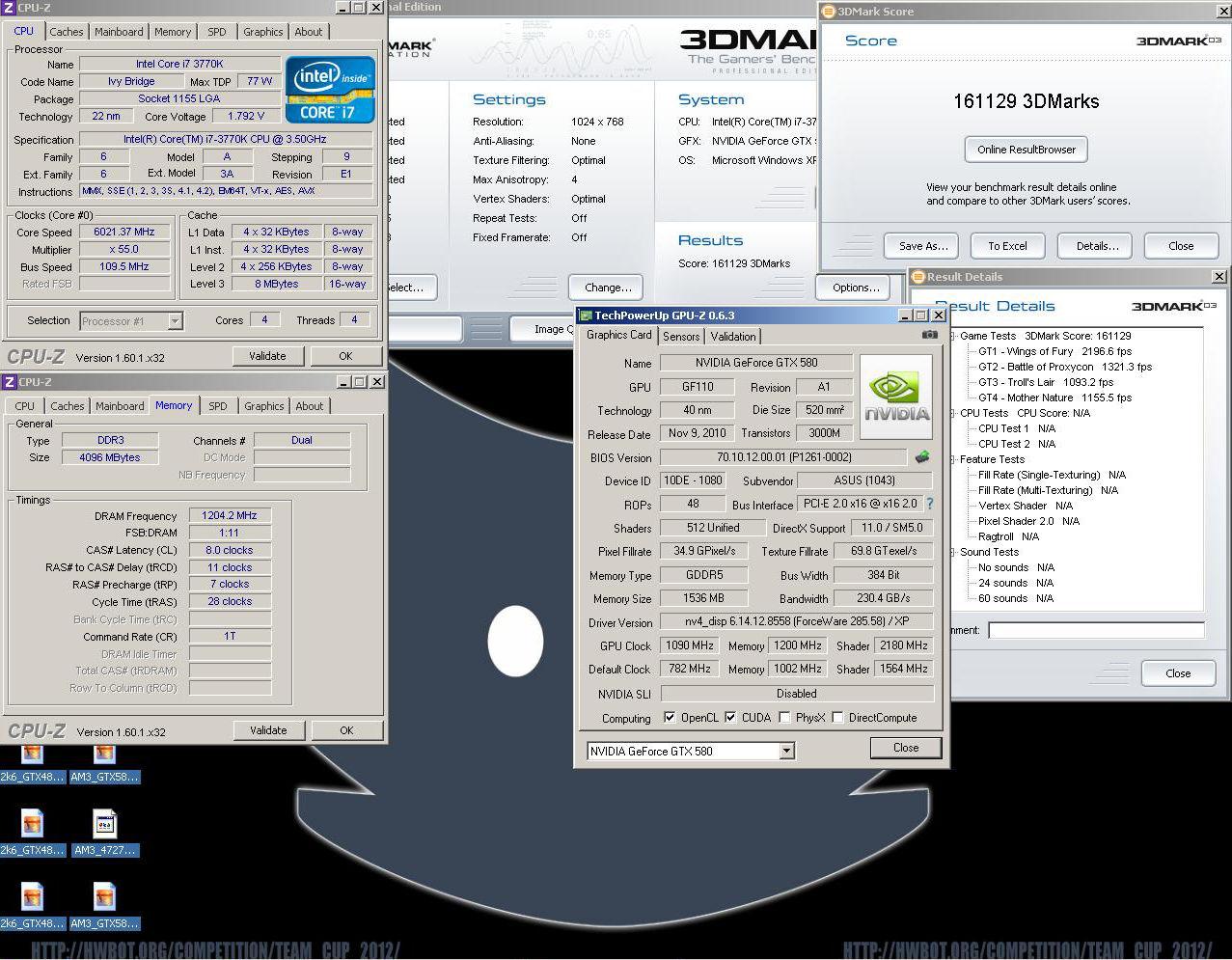This screenshot has height=960, width=1232.
Task: Click the Bus Interface question mark icon
Action: click(930, 504)
